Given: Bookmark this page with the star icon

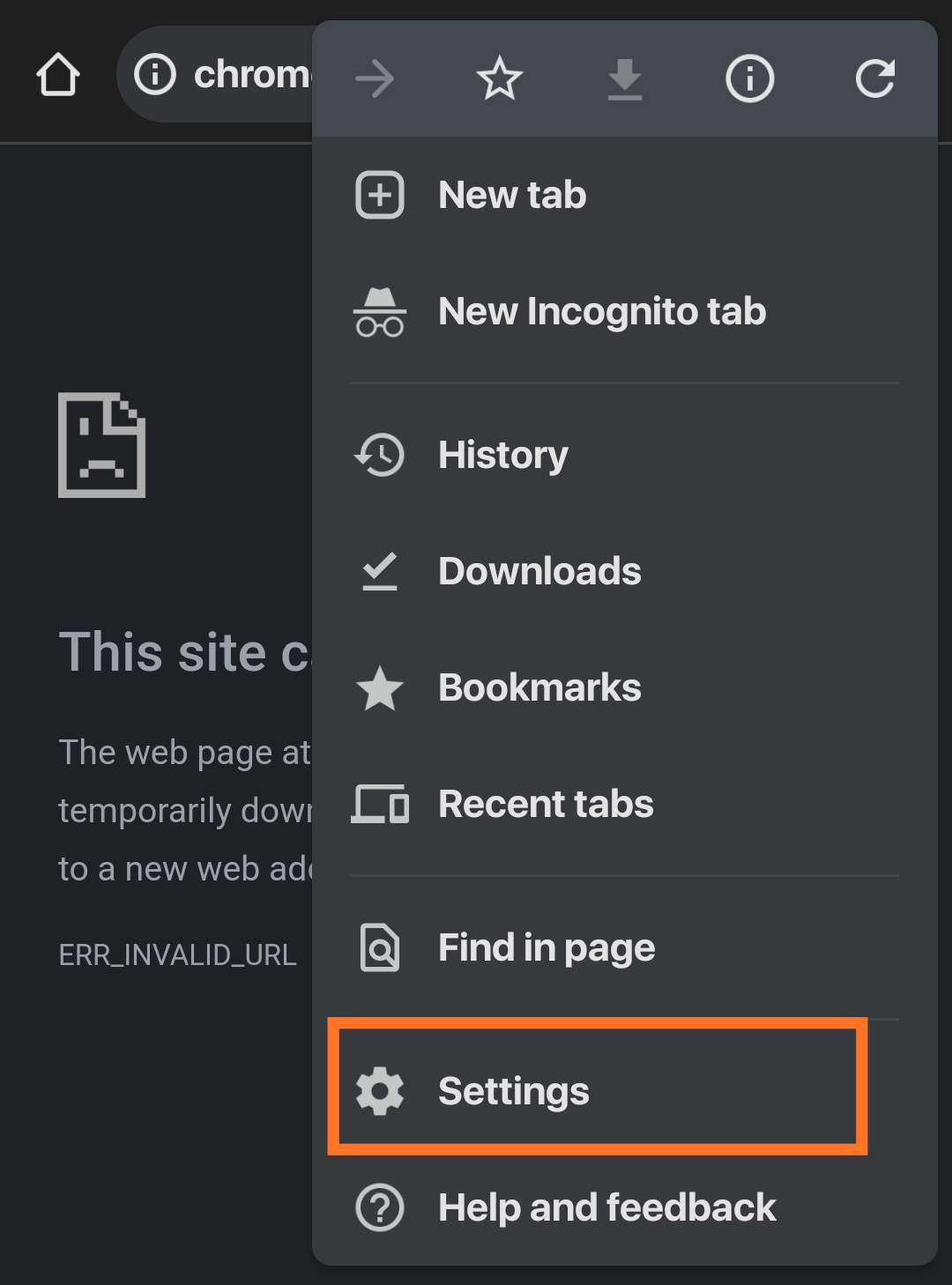Looking at the screenshot, I should [x=500, y=79].
